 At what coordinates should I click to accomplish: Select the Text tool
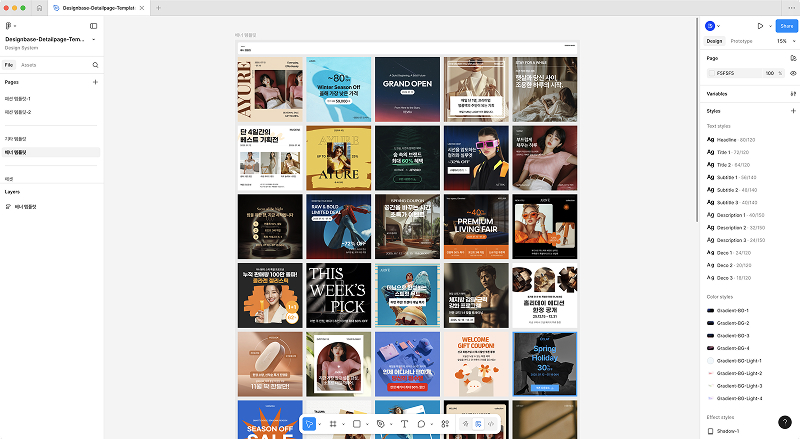pos(404,424)
